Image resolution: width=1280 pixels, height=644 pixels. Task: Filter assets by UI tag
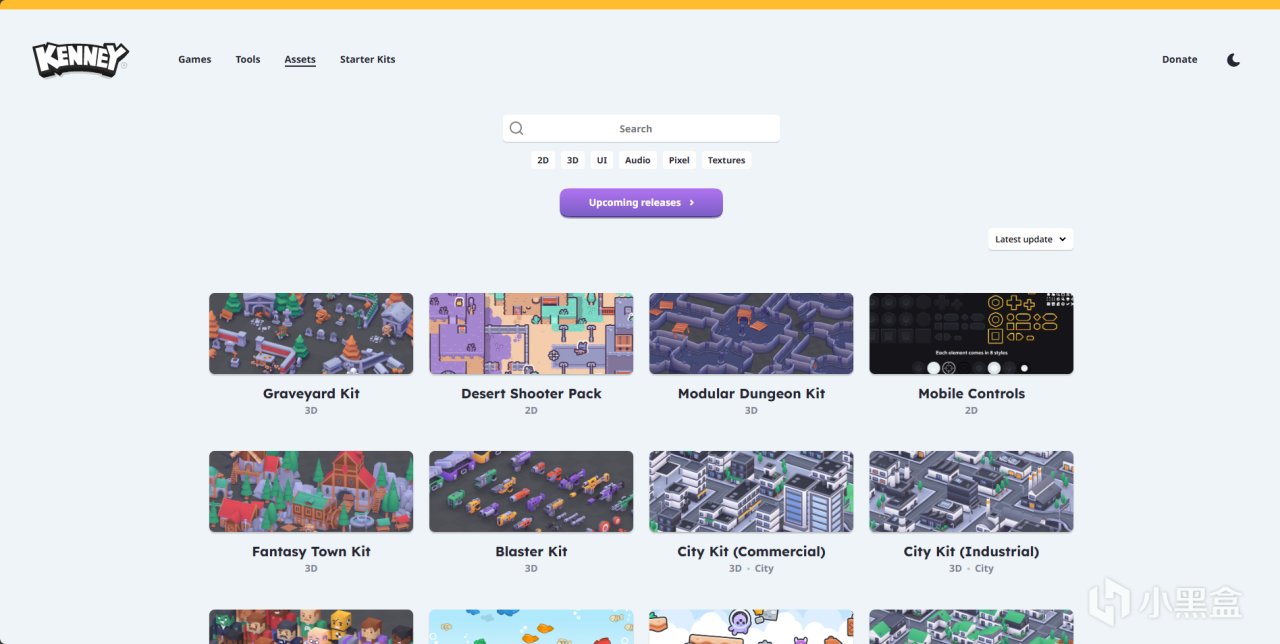tap(602, 160)
